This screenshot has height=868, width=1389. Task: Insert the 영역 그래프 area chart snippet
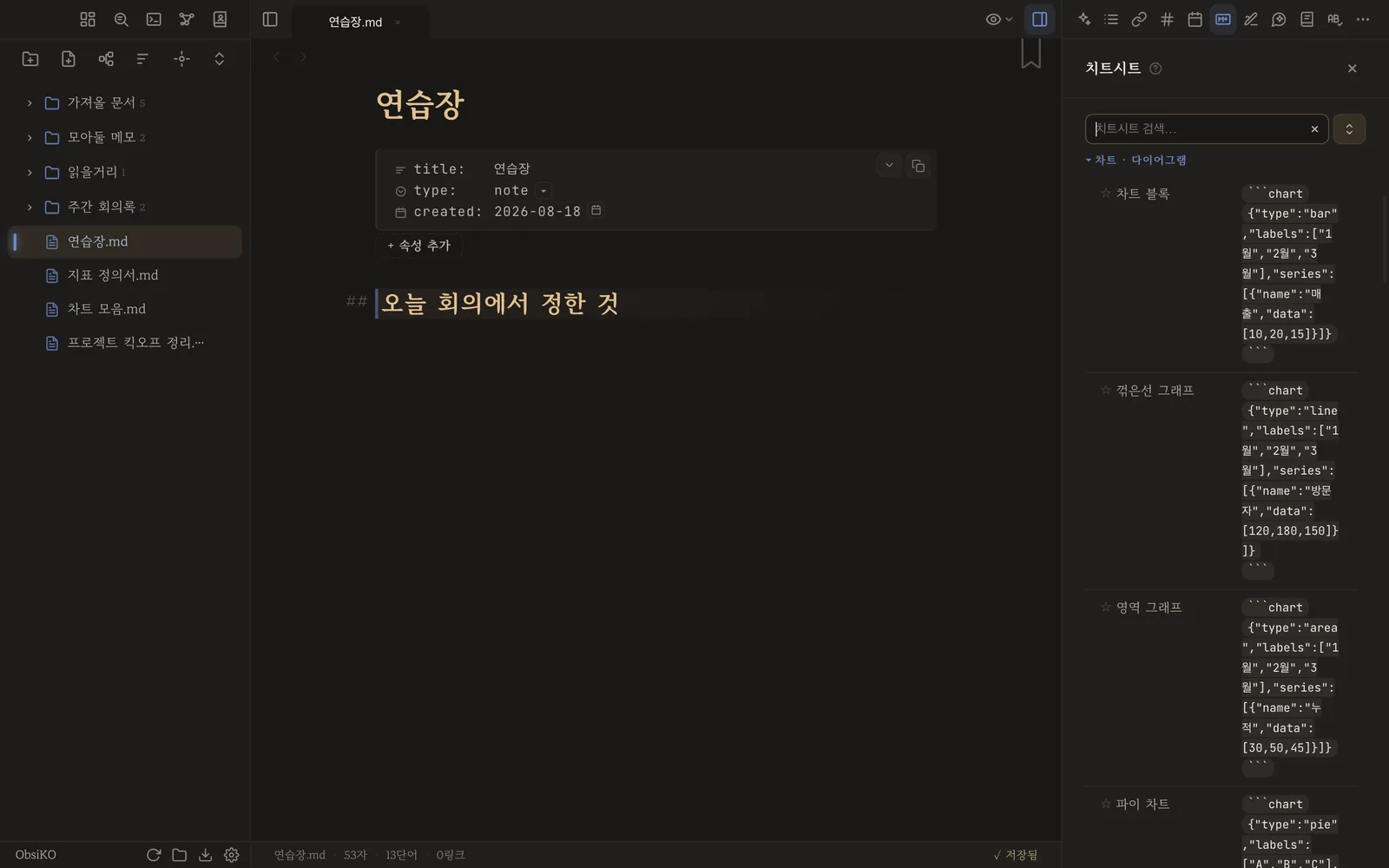tap(1290, 687)
